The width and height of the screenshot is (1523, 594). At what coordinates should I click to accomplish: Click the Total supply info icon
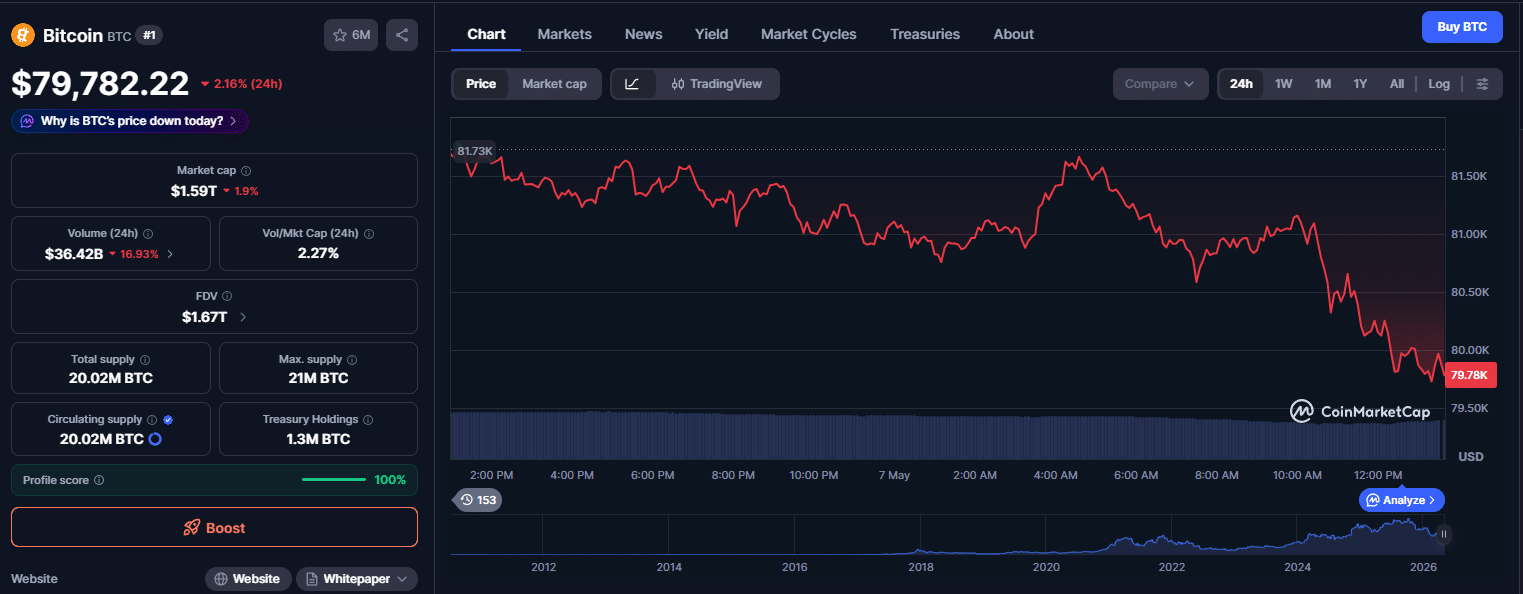point(145,359)
